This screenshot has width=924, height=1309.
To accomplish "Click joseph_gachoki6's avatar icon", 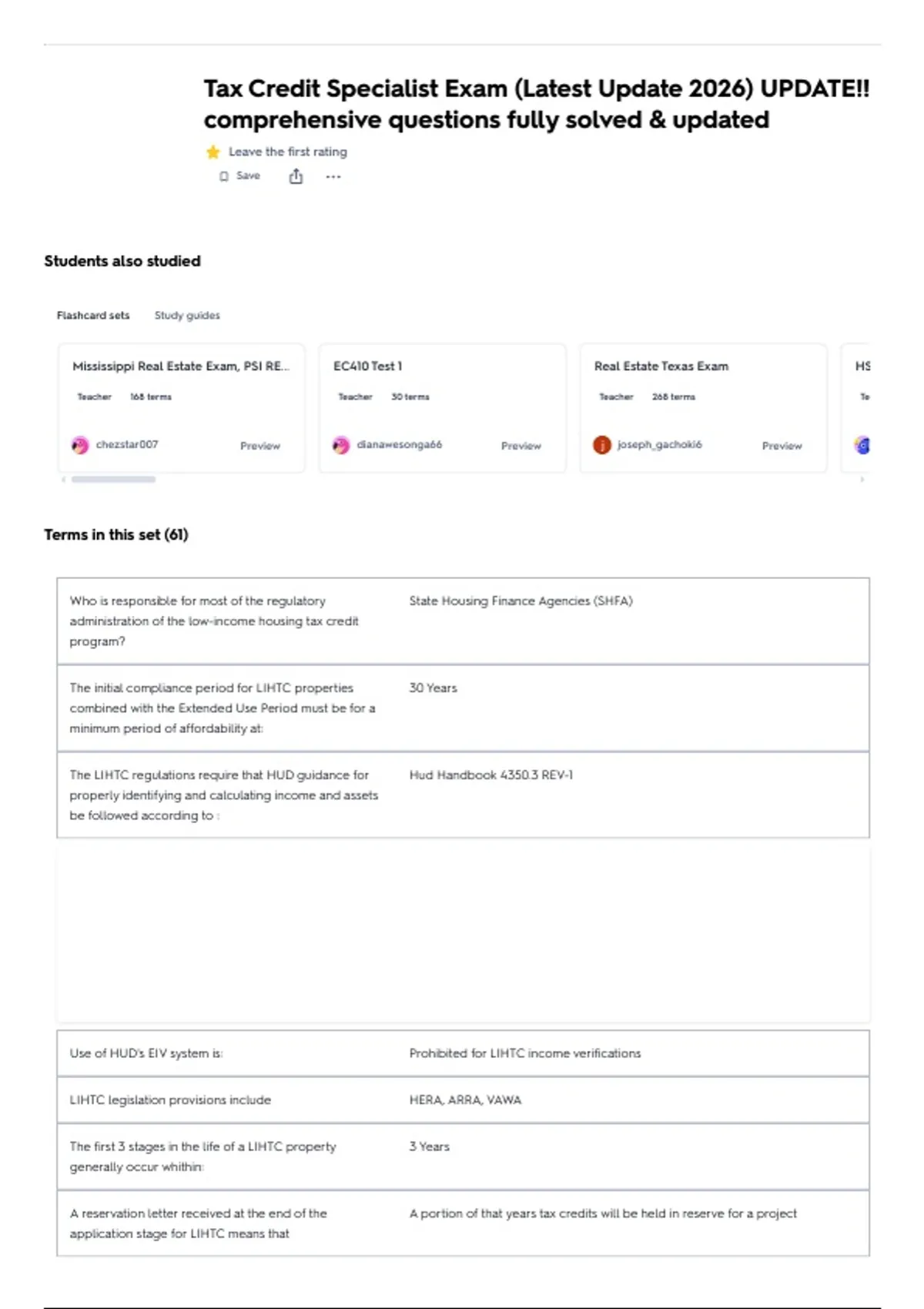I will 602,445.
